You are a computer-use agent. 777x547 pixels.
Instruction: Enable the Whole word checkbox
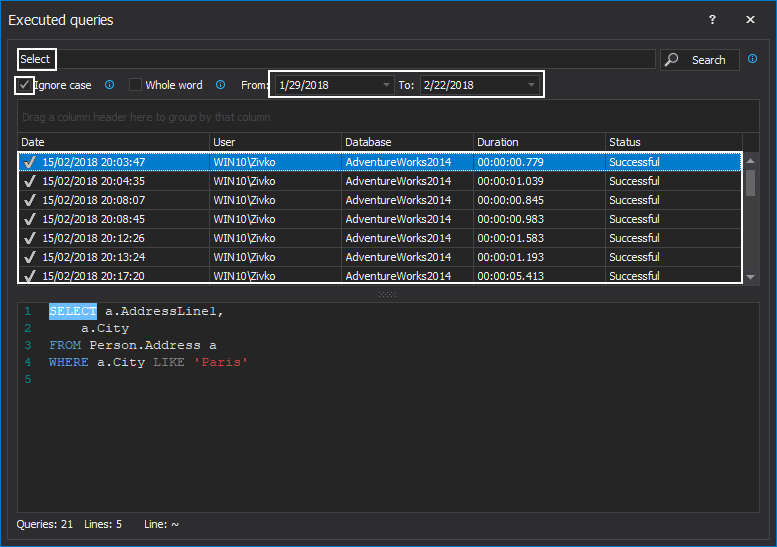click(x=136, y=85)
